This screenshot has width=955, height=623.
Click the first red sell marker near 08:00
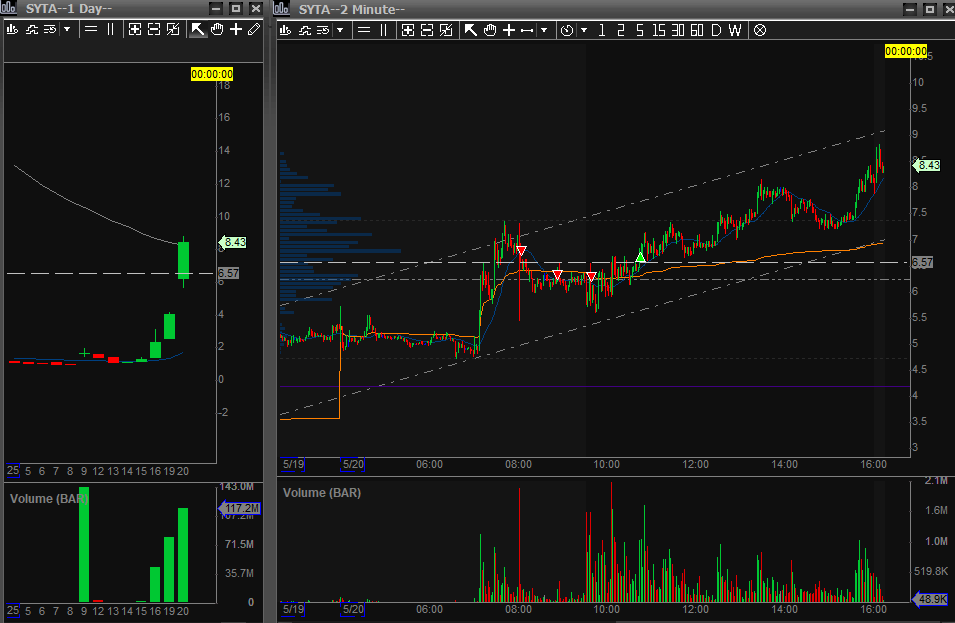tap(521, 250)
